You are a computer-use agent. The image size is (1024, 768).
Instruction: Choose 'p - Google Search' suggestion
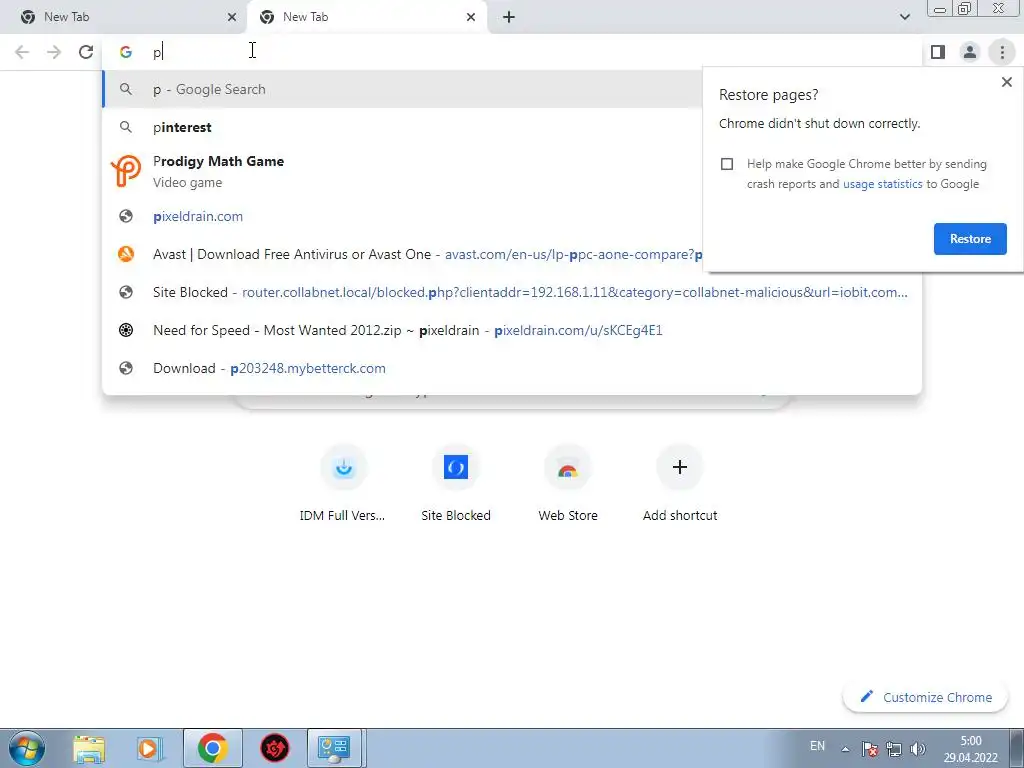402,89
